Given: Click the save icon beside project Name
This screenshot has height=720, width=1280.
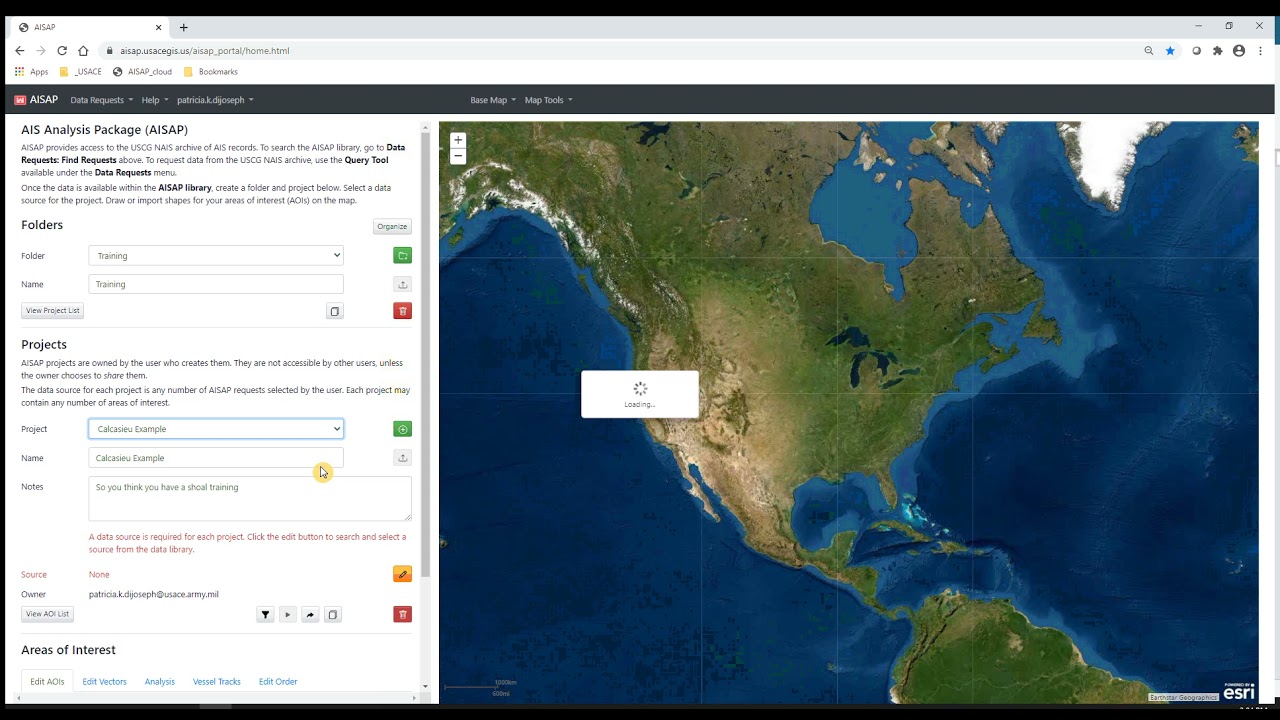Looking at the screenshot, I should click(x=402, y=458).
